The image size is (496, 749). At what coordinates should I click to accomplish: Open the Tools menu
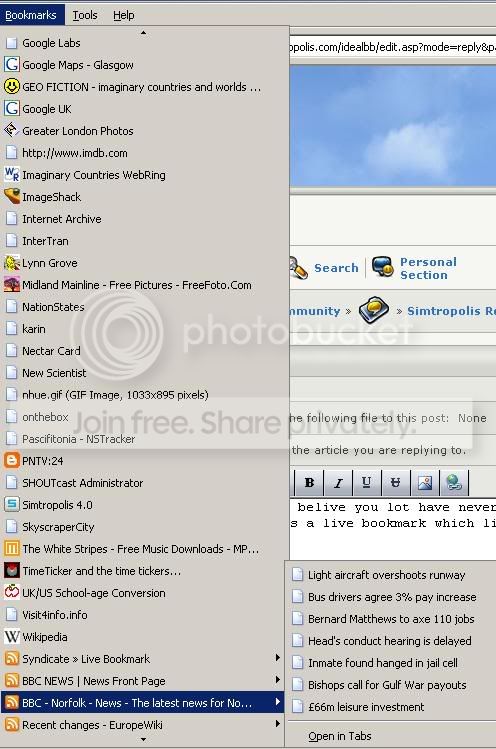[85, 15]
